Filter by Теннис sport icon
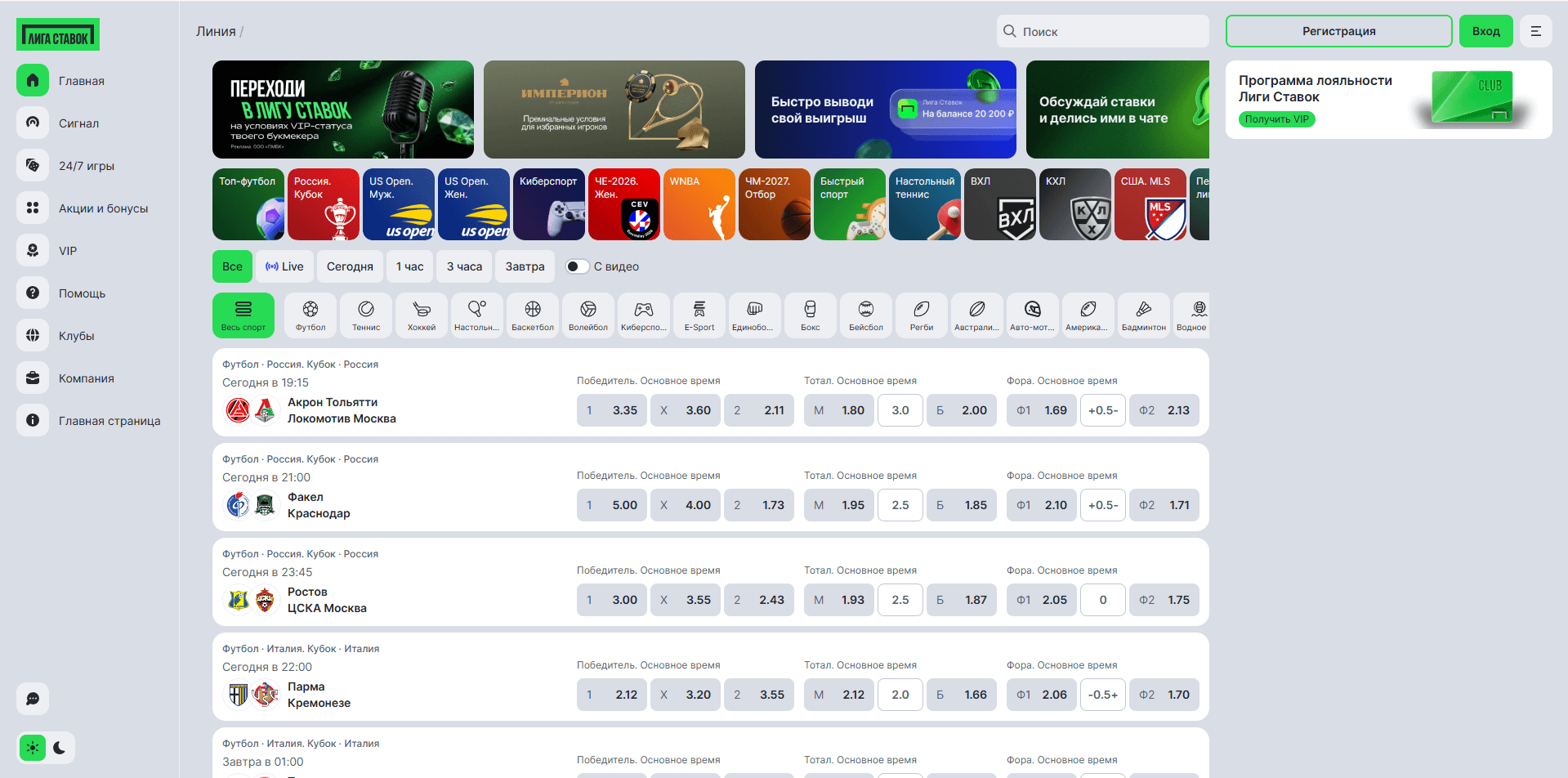This screenshot has height=778, width=1568. pyautogui.click(x=366, y=315)
